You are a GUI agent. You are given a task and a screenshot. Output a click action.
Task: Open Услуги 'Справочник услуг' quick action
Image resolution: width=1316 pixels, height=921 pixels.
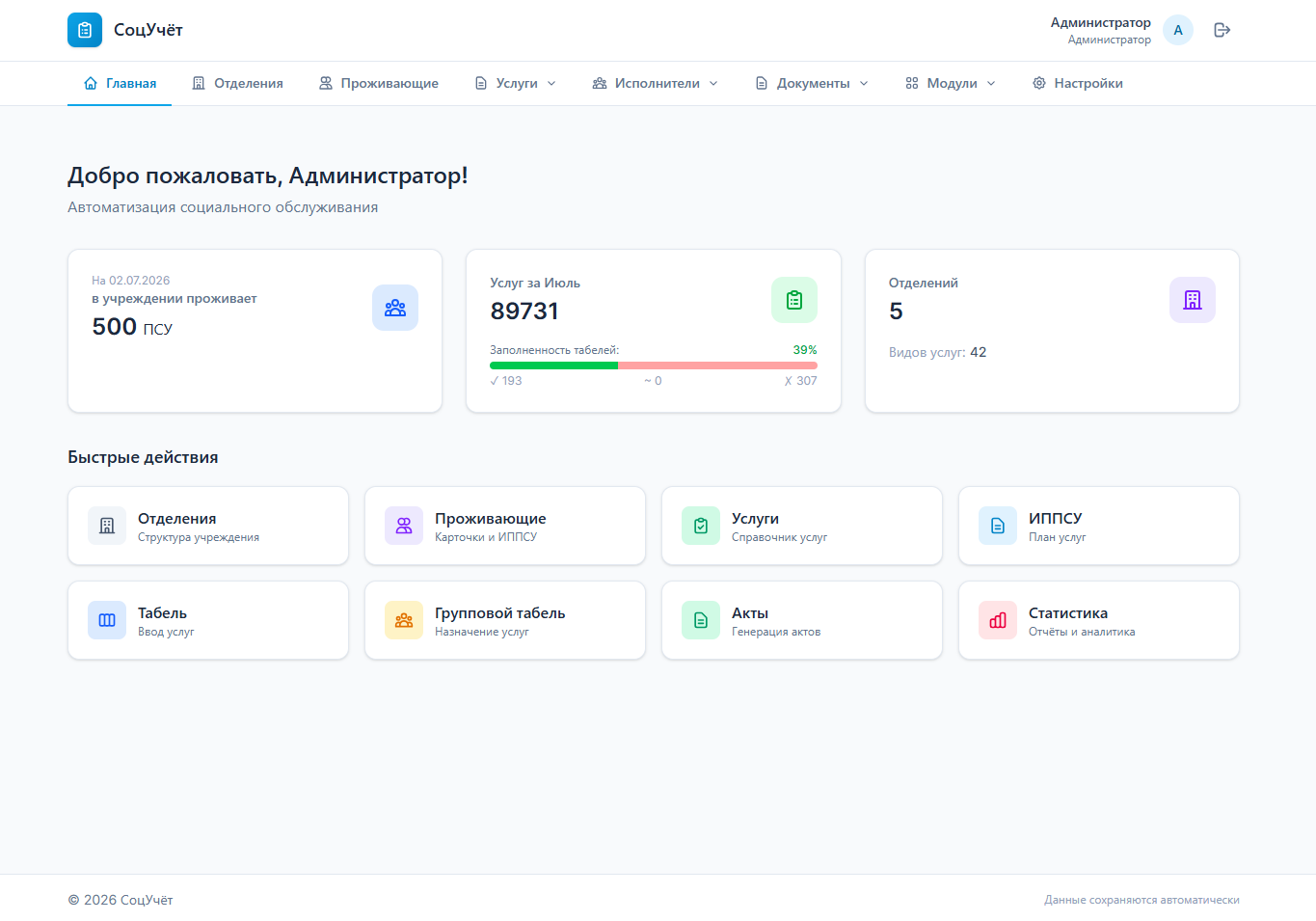[x=802, y=526]
